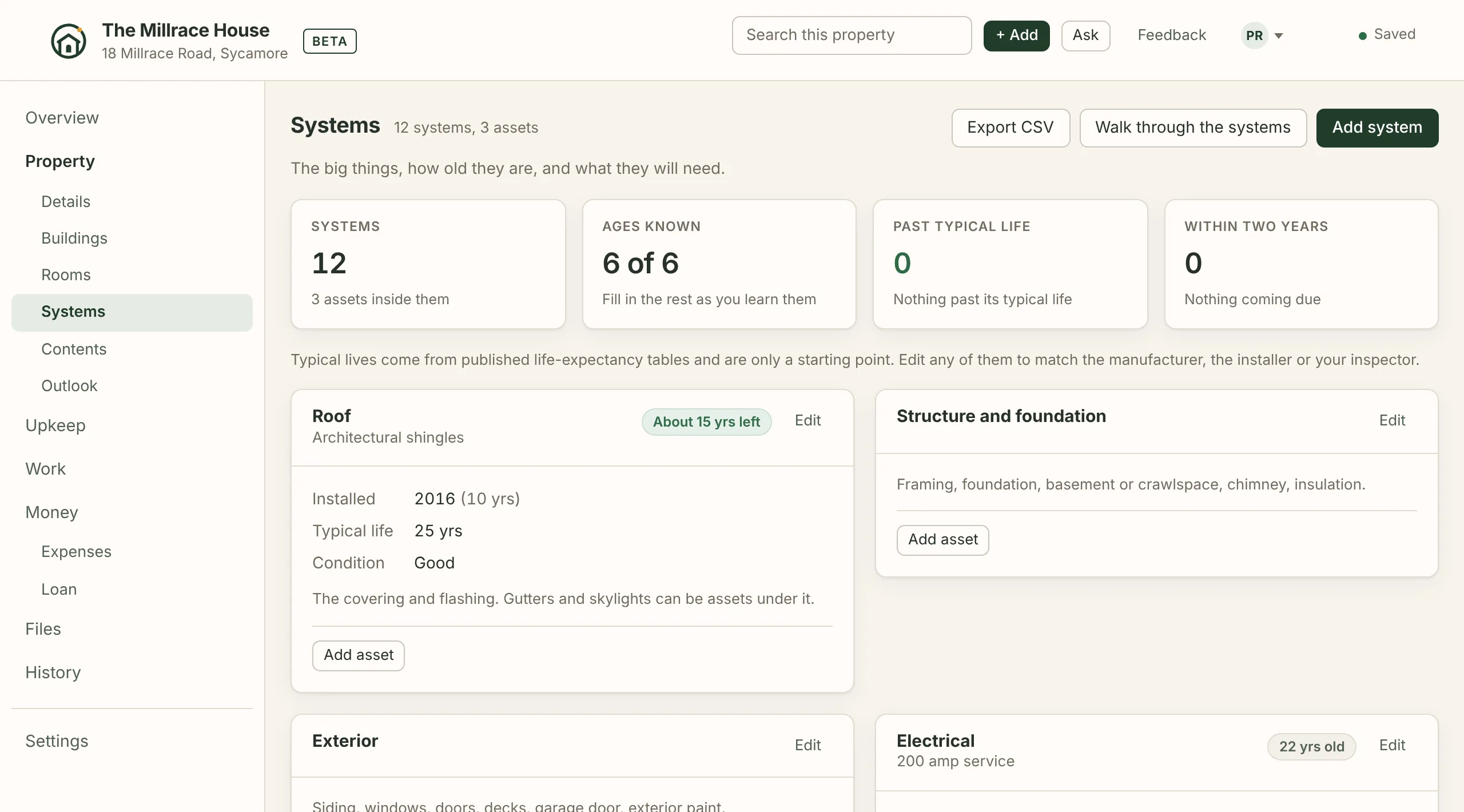Expand the Property section in the sidebar

60,161
